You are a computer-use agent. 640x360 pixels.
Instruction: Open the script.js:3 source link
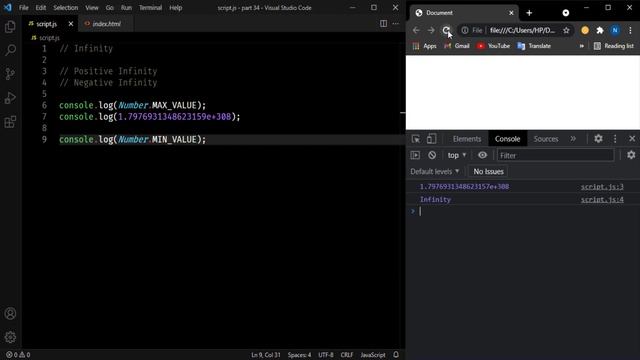tap(602, 187)
